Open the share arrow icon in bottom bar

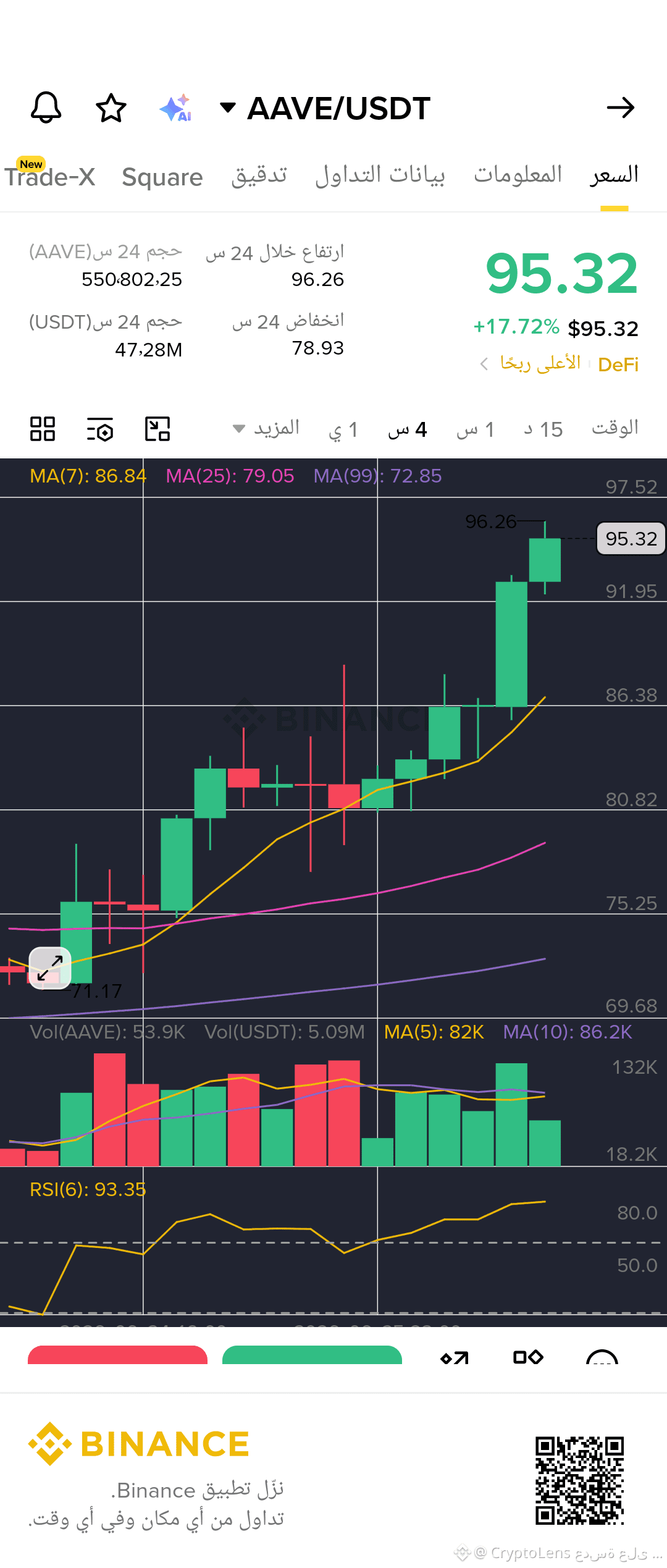click(455, 1357)
